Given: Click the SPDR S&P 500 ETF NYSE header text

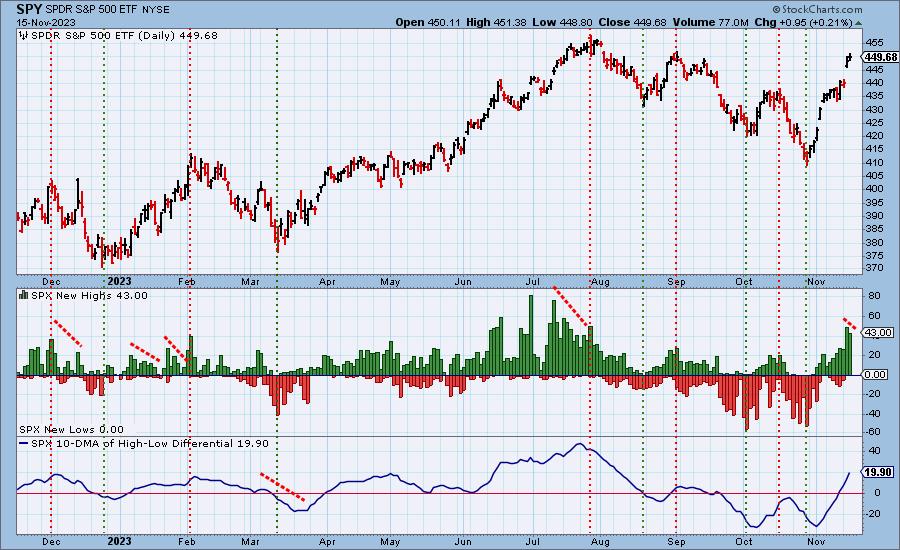Looking at the screenshot, I should pyautogui.click(x=107, y=10).
